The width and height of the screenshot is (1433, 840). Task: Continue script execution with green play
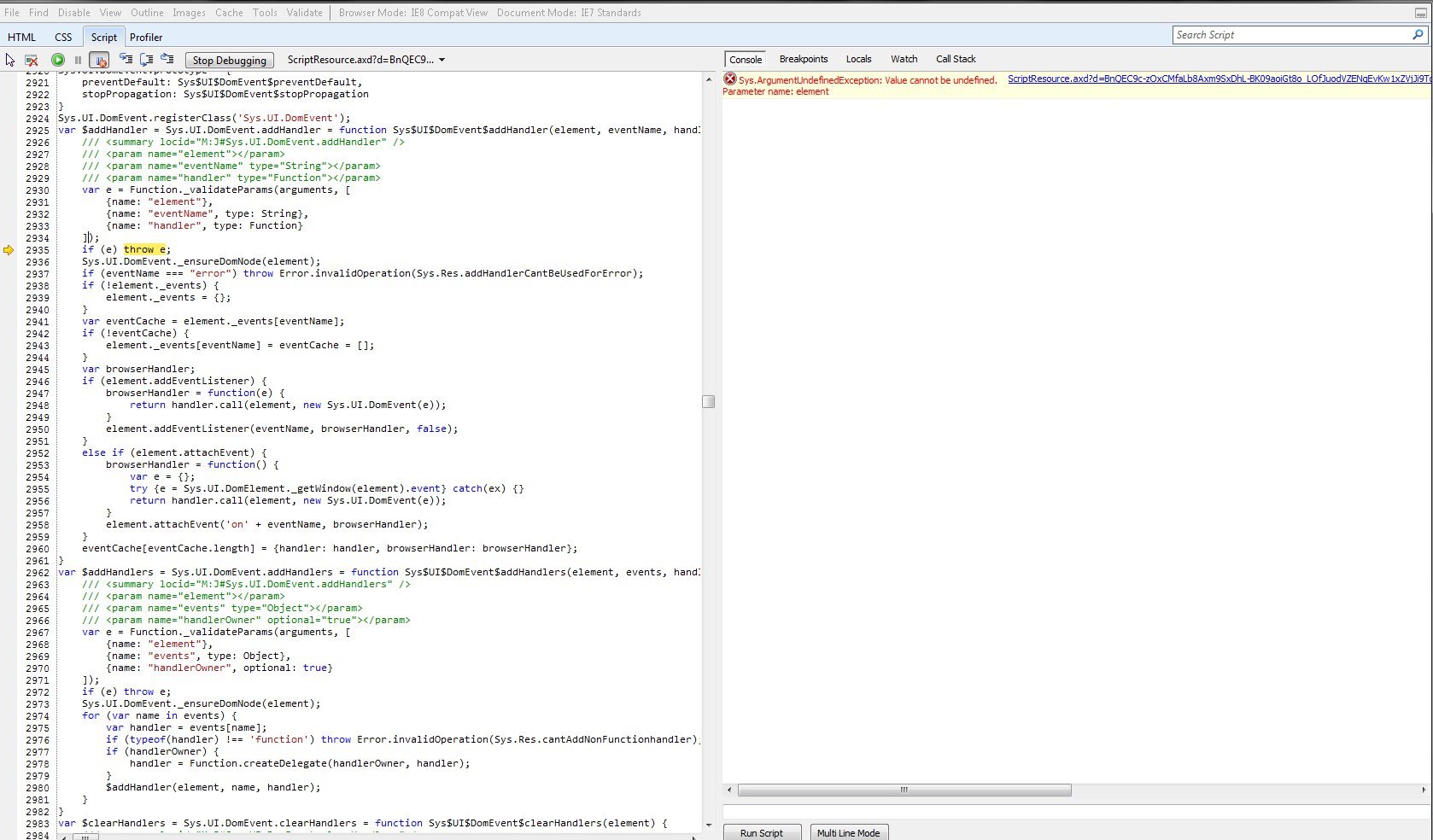(57, 60)
